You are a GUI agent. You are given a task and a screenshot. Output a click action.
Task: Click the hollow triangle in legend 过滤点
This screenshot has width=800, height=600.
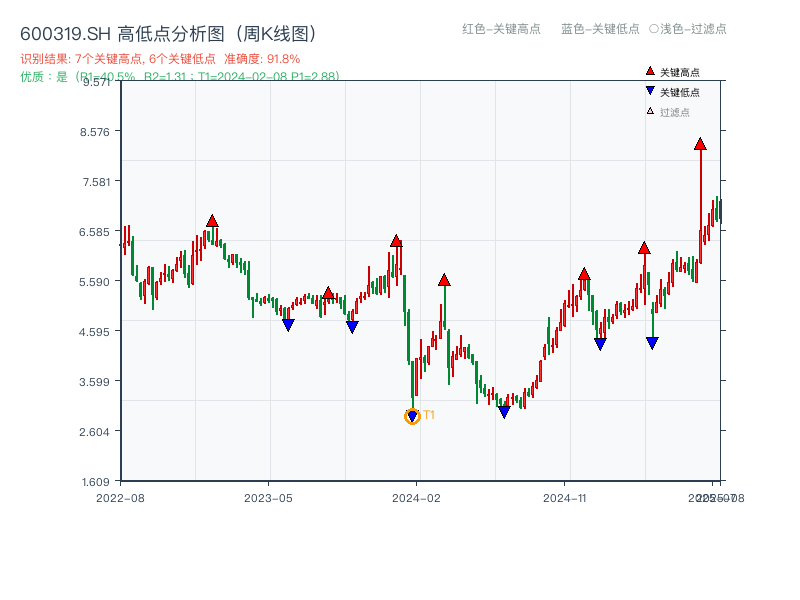[x=650, y=111]
